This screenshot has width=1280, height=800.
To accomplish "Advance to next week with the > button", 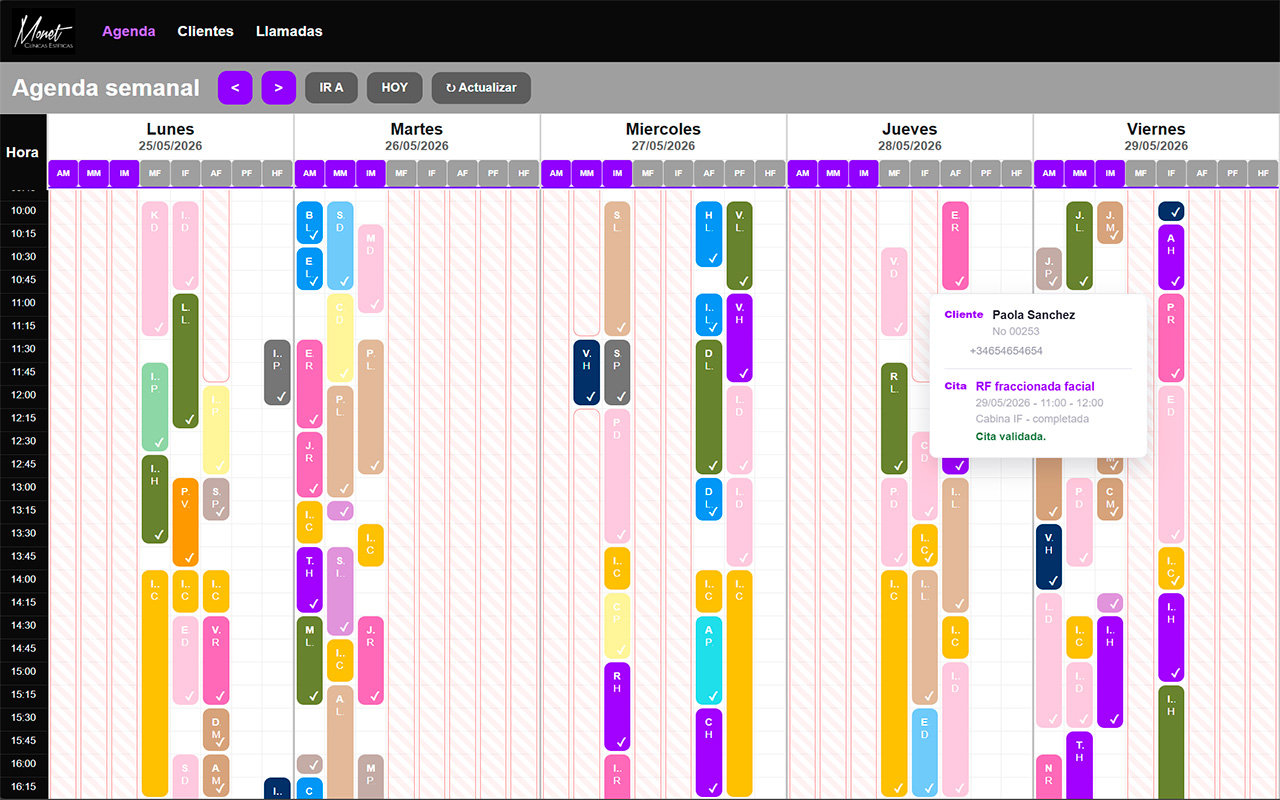I will click(279, 88).
